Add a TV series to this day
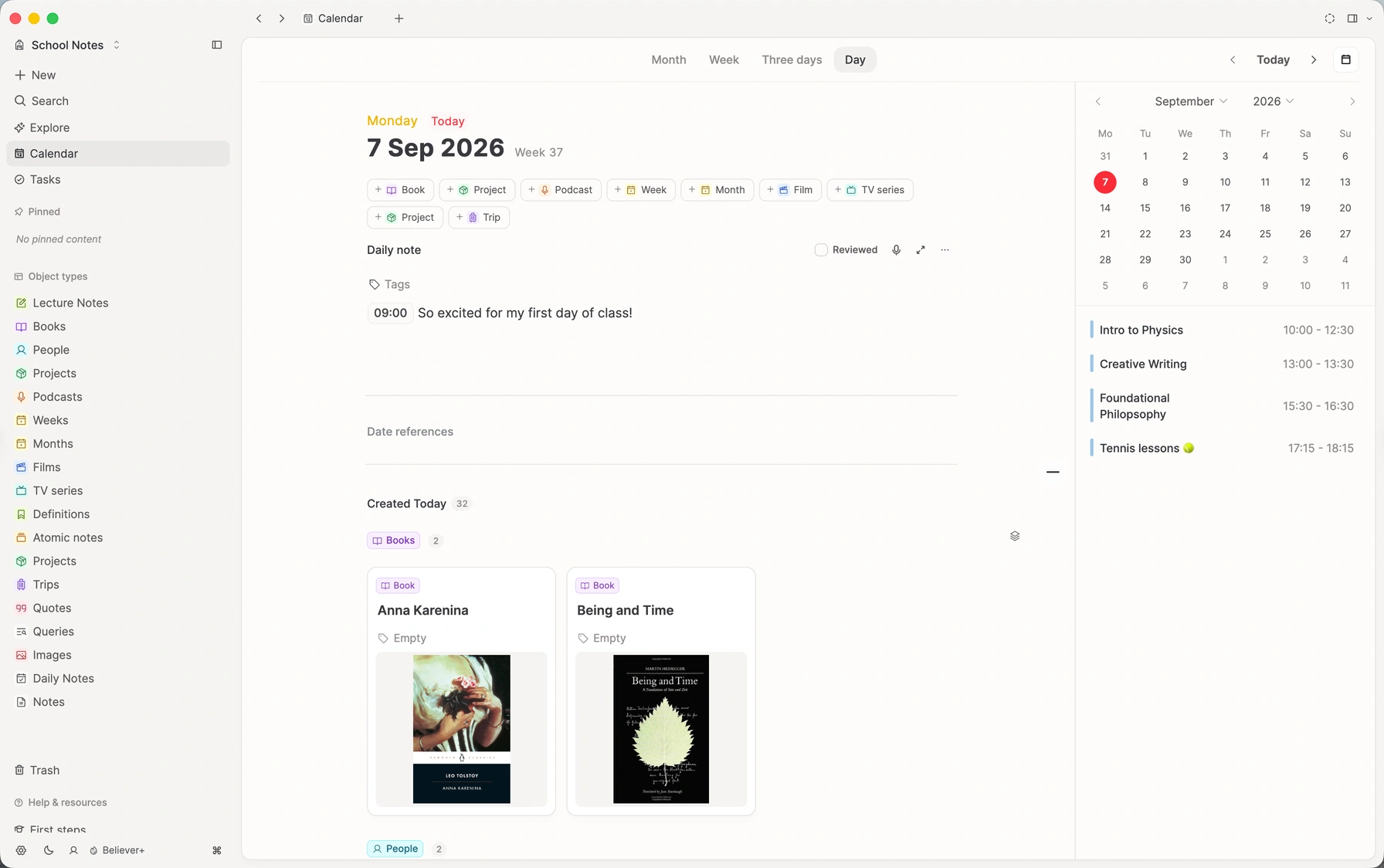 [x=870, y=190]
